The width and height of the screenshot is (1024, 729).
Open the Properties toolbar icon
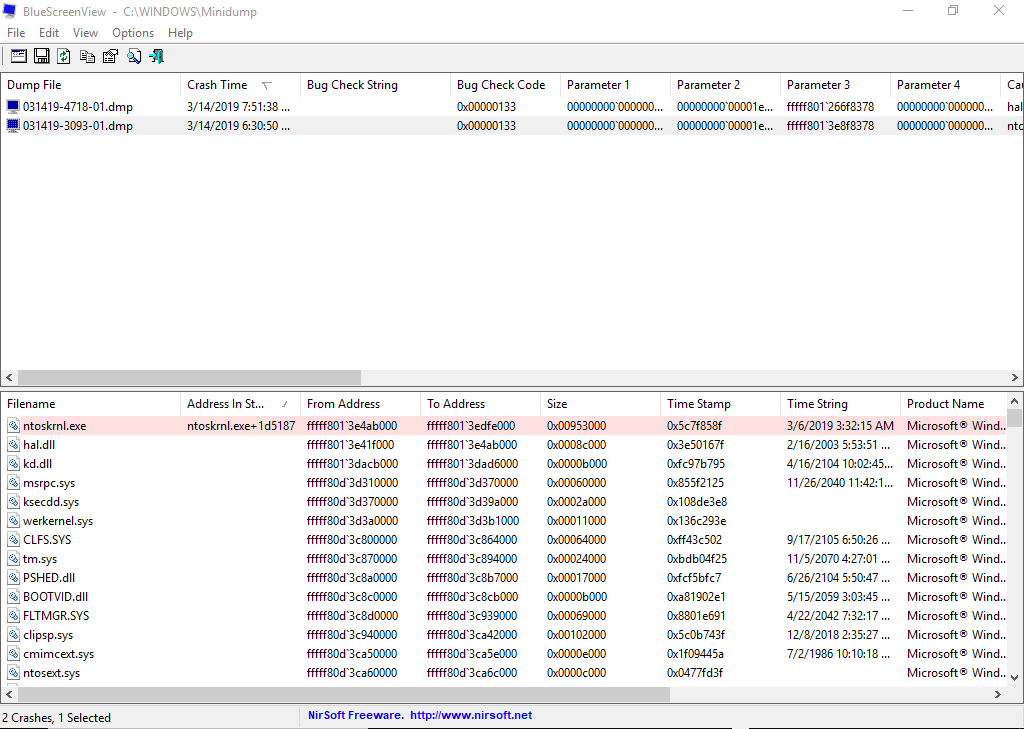tap(110, 56)
